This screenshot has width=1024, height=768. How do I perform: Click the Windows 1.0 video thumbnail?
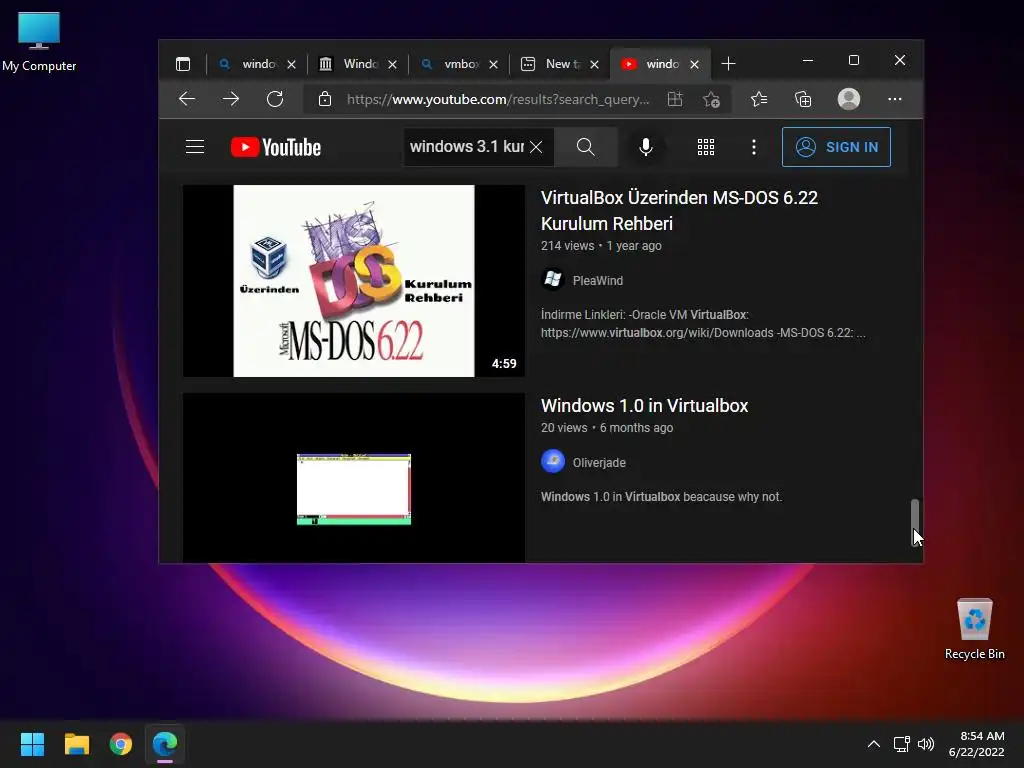click(x=354, y=477)
